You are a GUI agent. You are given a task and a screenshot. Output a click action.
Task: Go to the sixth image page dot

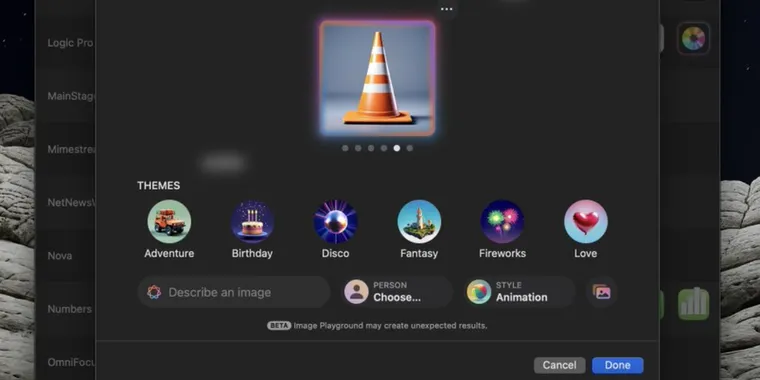coord(410,148)
